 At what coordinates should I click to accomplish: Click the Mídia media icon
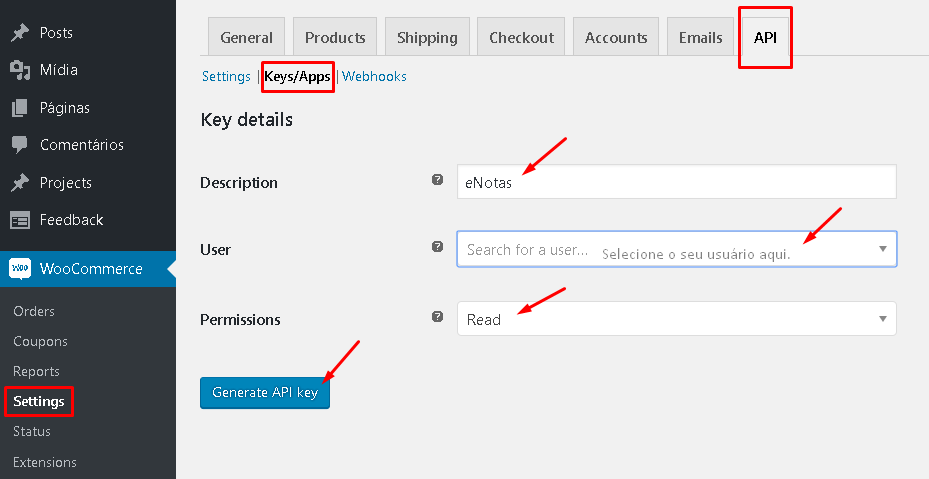click(20, 70)
